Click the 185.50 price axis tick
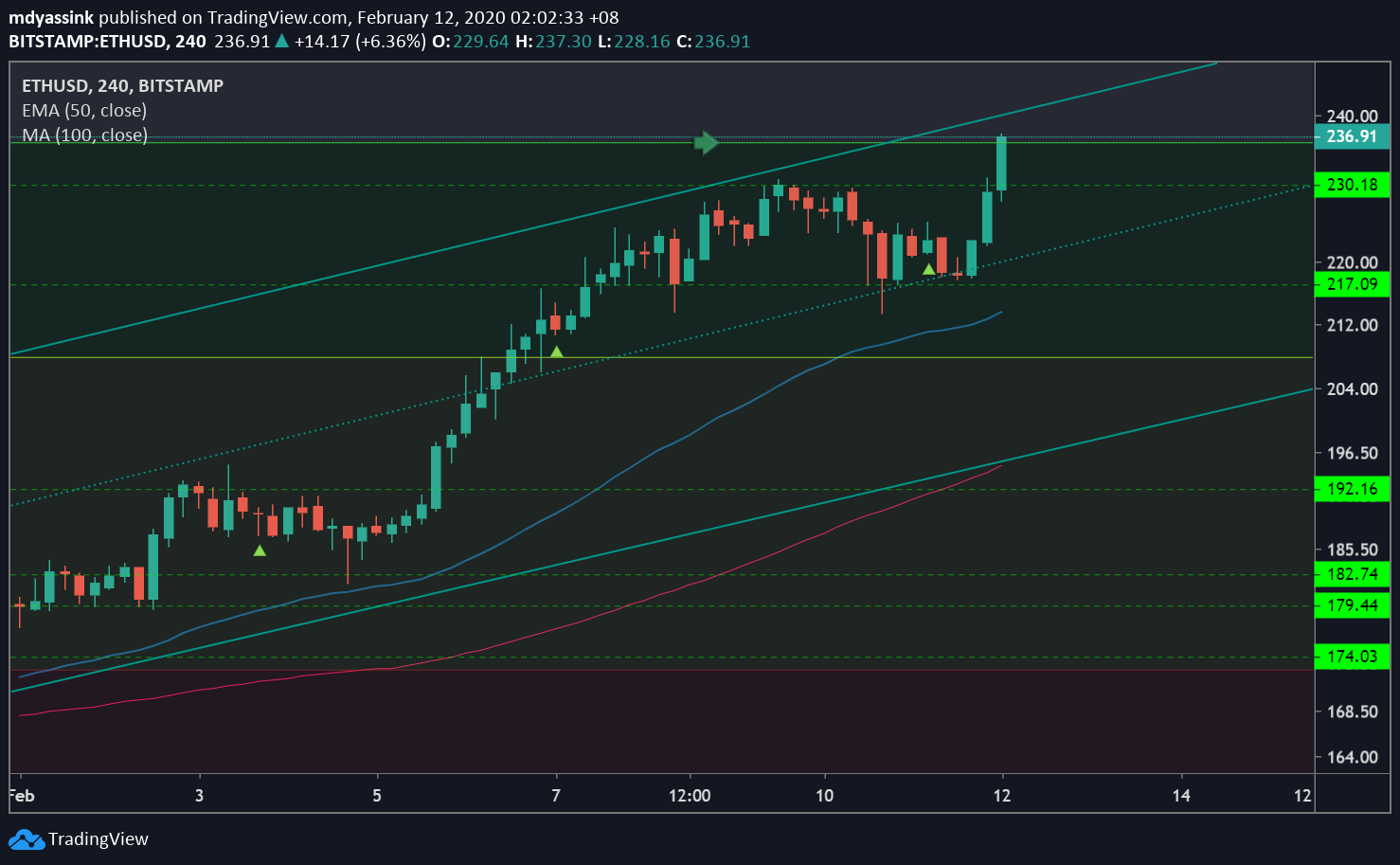Viewport: 1400px width, 865px height. tap(1352, 550)
